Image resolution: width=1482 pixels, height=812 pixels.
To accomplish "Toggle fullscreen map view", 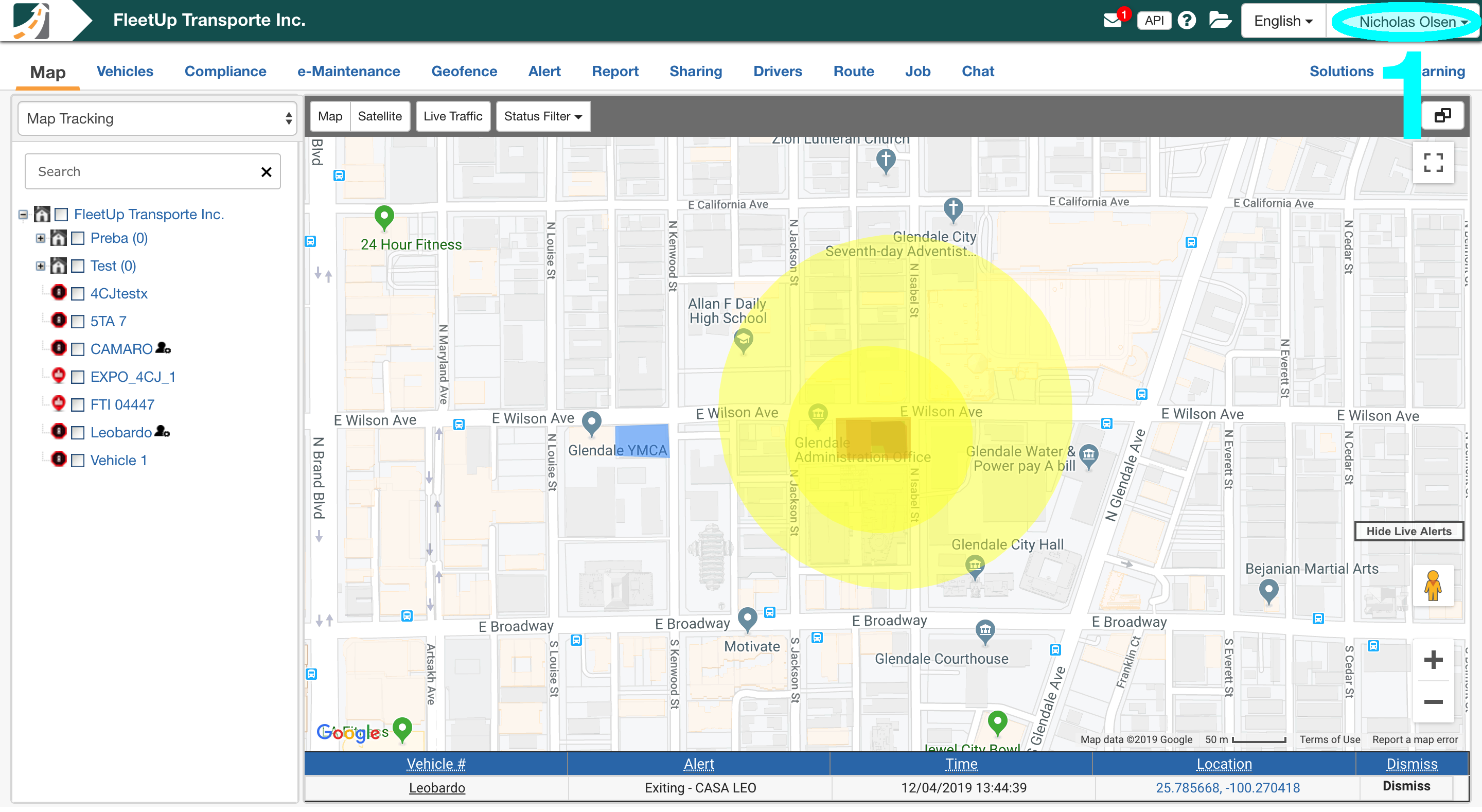I will pyautogui.click(x=1433, y=163).
